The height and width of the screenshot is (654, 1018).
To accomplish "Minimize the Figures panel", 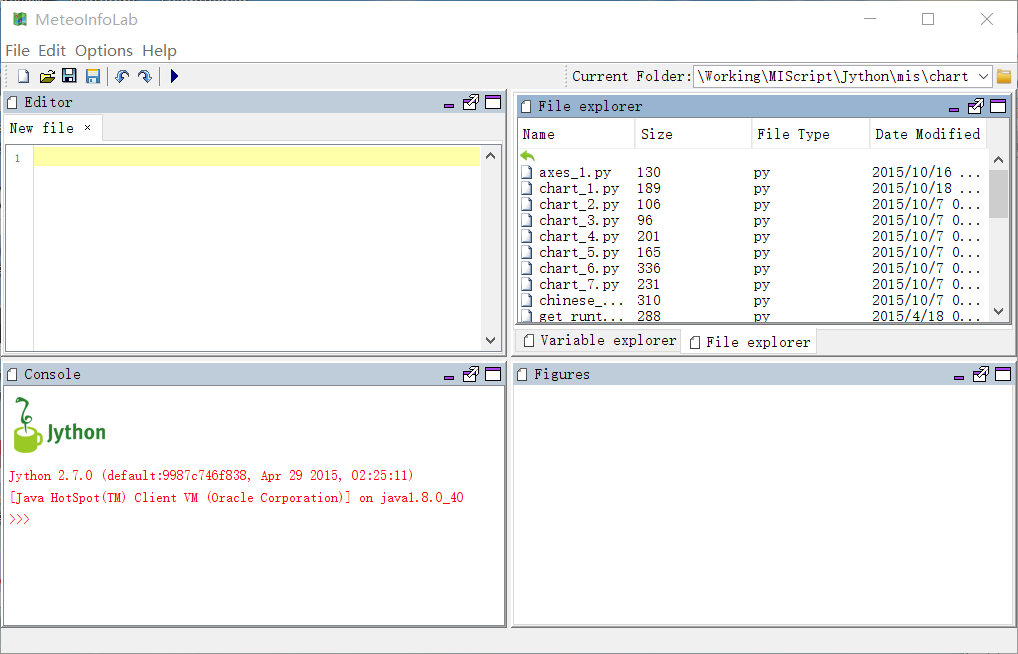I will point(959,376).
